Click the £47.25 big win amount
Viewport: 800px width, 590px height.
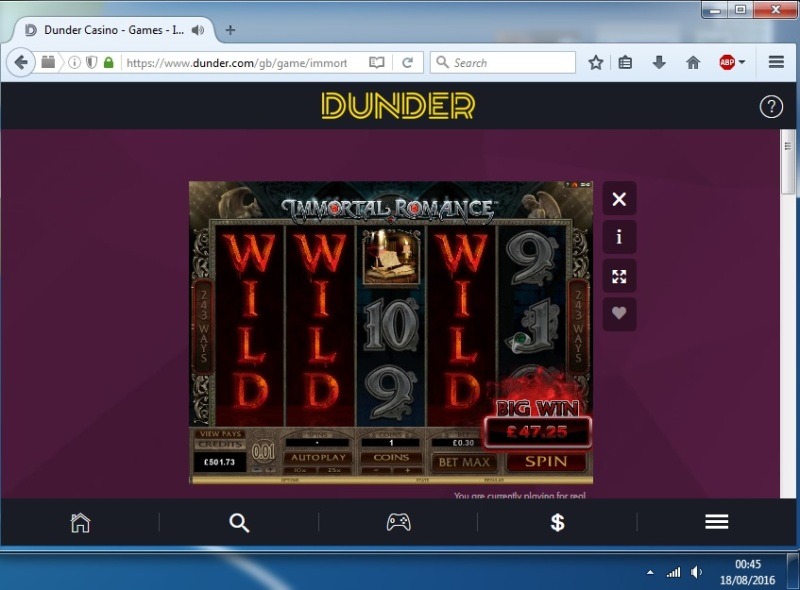point(537,432)
